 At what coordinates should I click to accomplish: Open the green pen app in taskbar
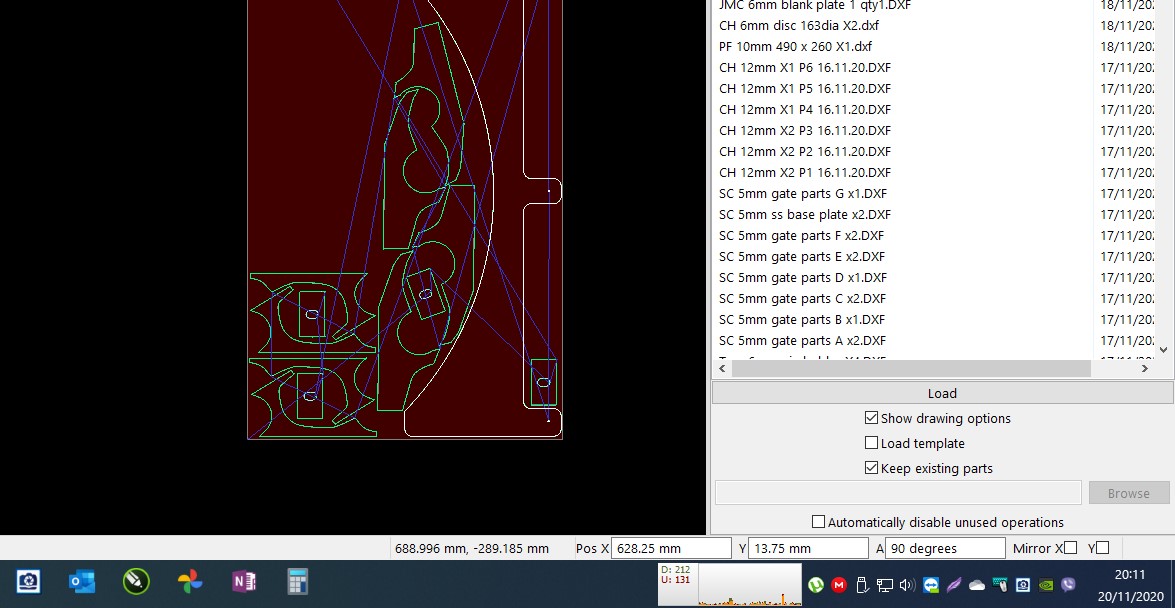pos(136,582)
